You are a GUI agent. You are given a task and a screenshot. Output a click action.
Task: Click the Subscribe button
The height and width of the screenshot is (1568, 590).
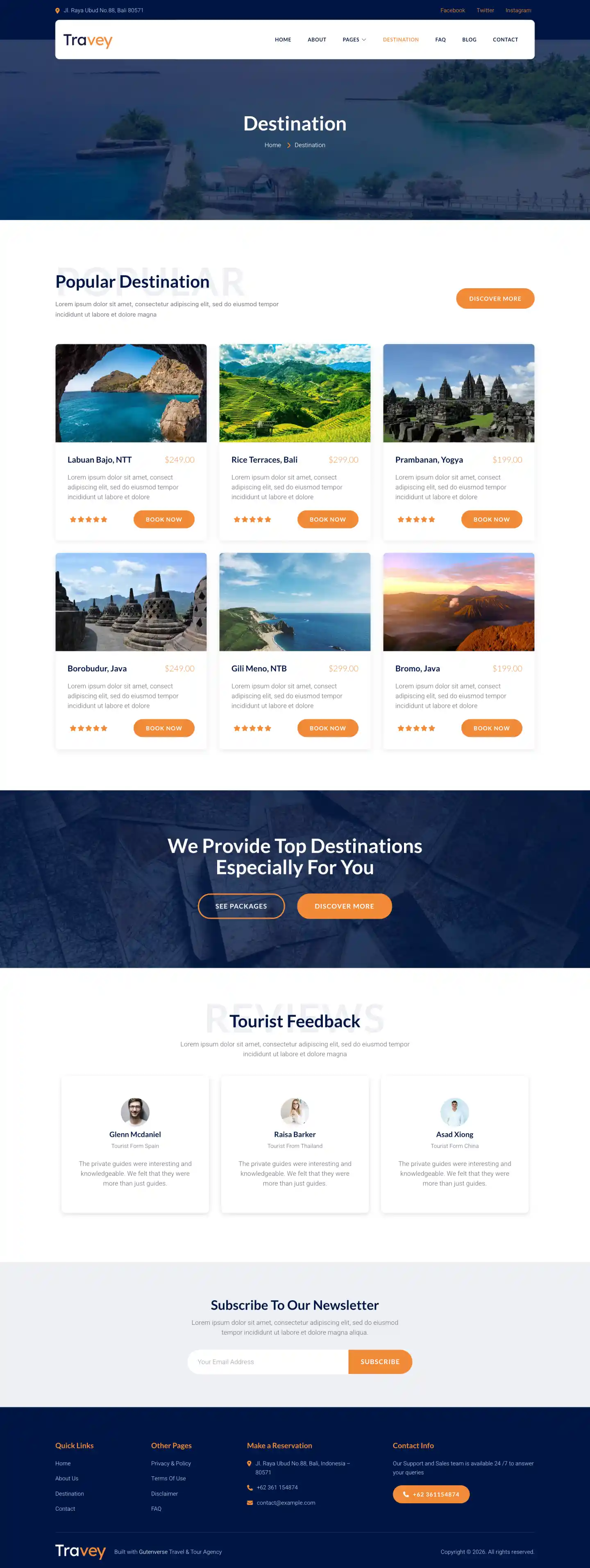380,1362
